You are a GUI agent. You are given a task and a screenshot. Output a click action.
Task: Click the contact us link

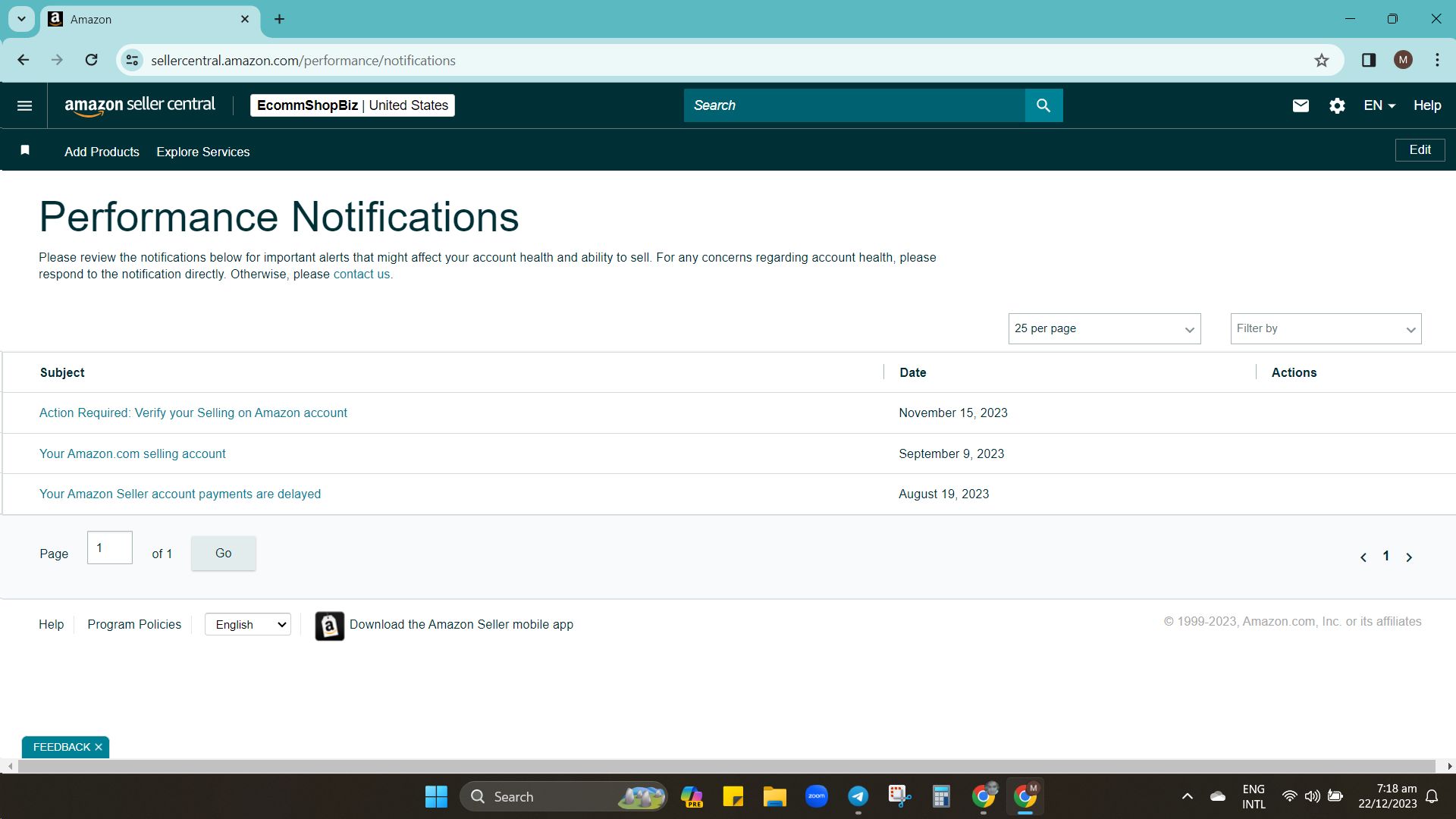pyautogui.click(x=362, y=275)
